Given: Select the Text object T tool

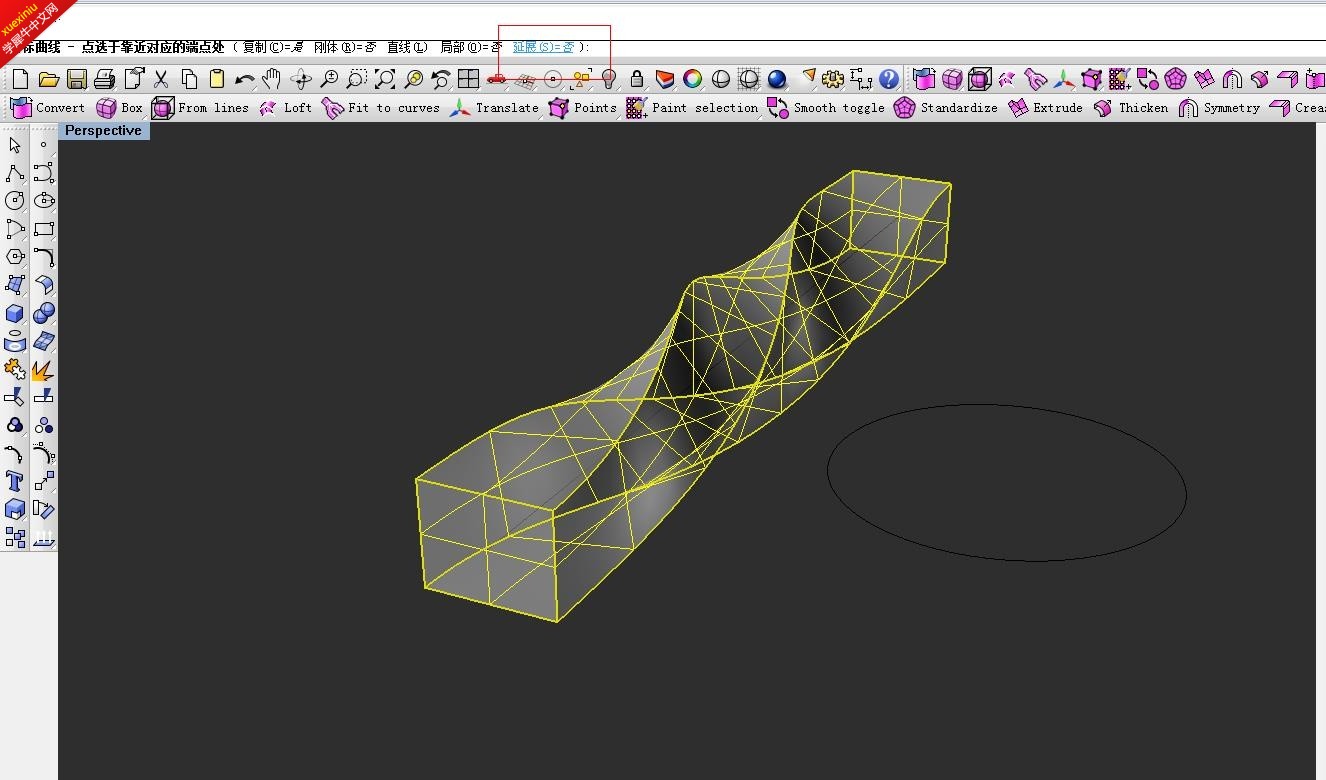Looking at the screenshot, I should click(15, 482).
